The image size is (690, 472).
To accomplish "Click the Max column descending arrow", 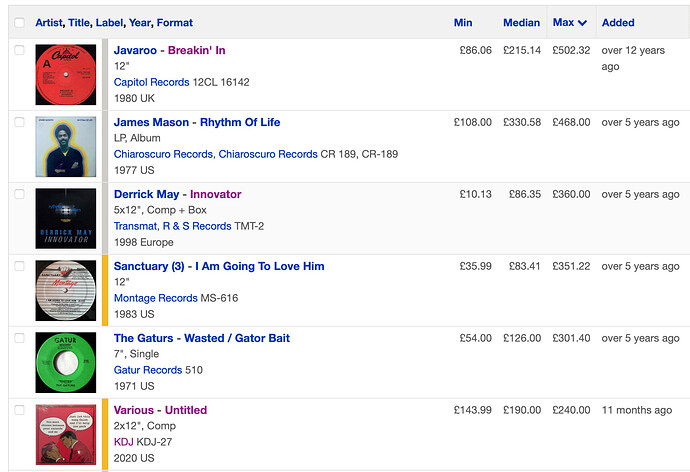I will click(x=582, y=23).
